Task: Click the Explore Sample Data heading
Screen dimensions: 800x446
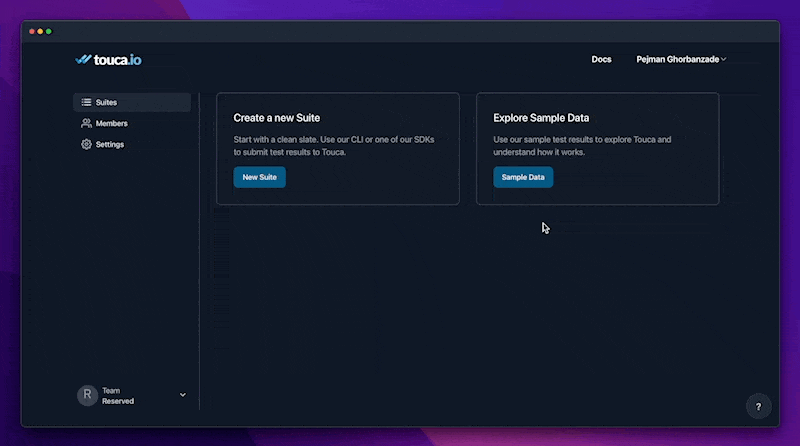Action: [x=541, y=118]
